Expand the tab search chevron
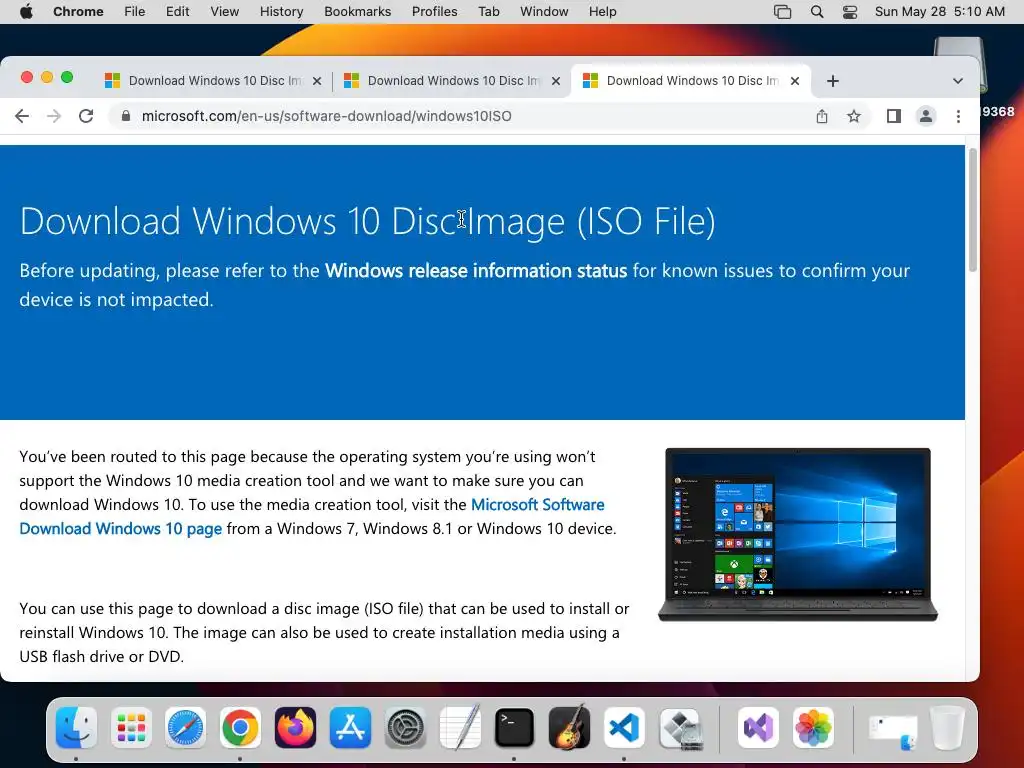 tap(957, 81)
